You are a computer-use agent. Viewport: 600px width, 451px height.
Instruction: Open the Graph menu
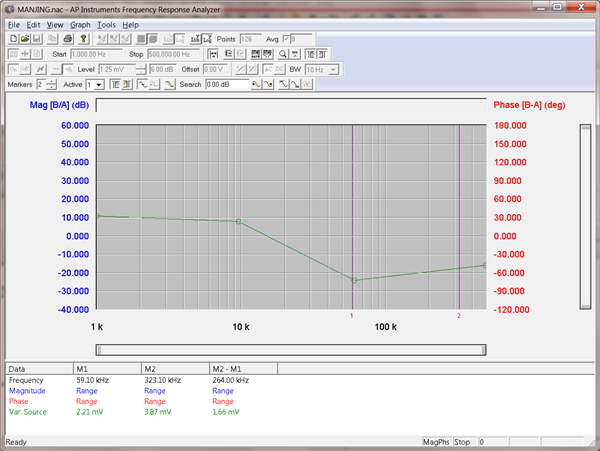tap(81, 24)
